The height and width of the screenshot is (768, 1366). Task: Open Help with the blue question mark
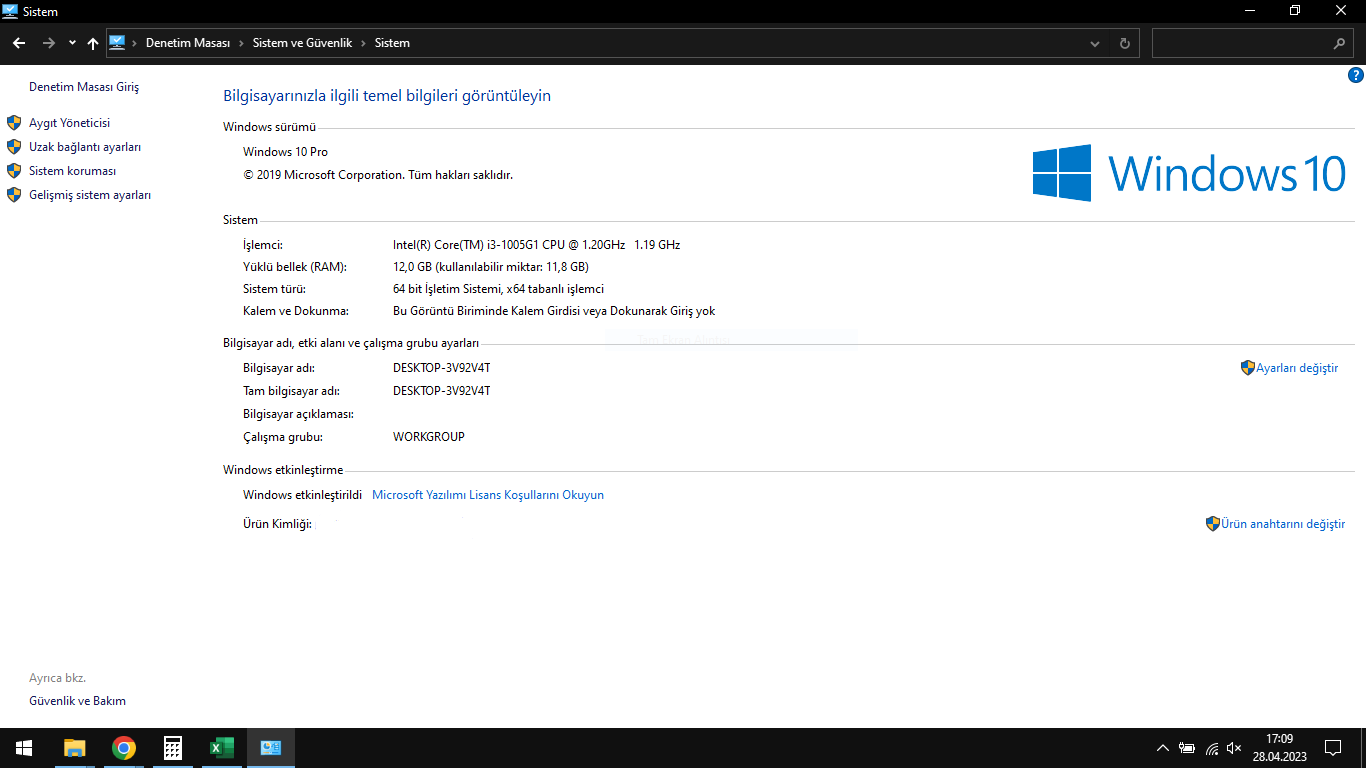pos(1356,75)
